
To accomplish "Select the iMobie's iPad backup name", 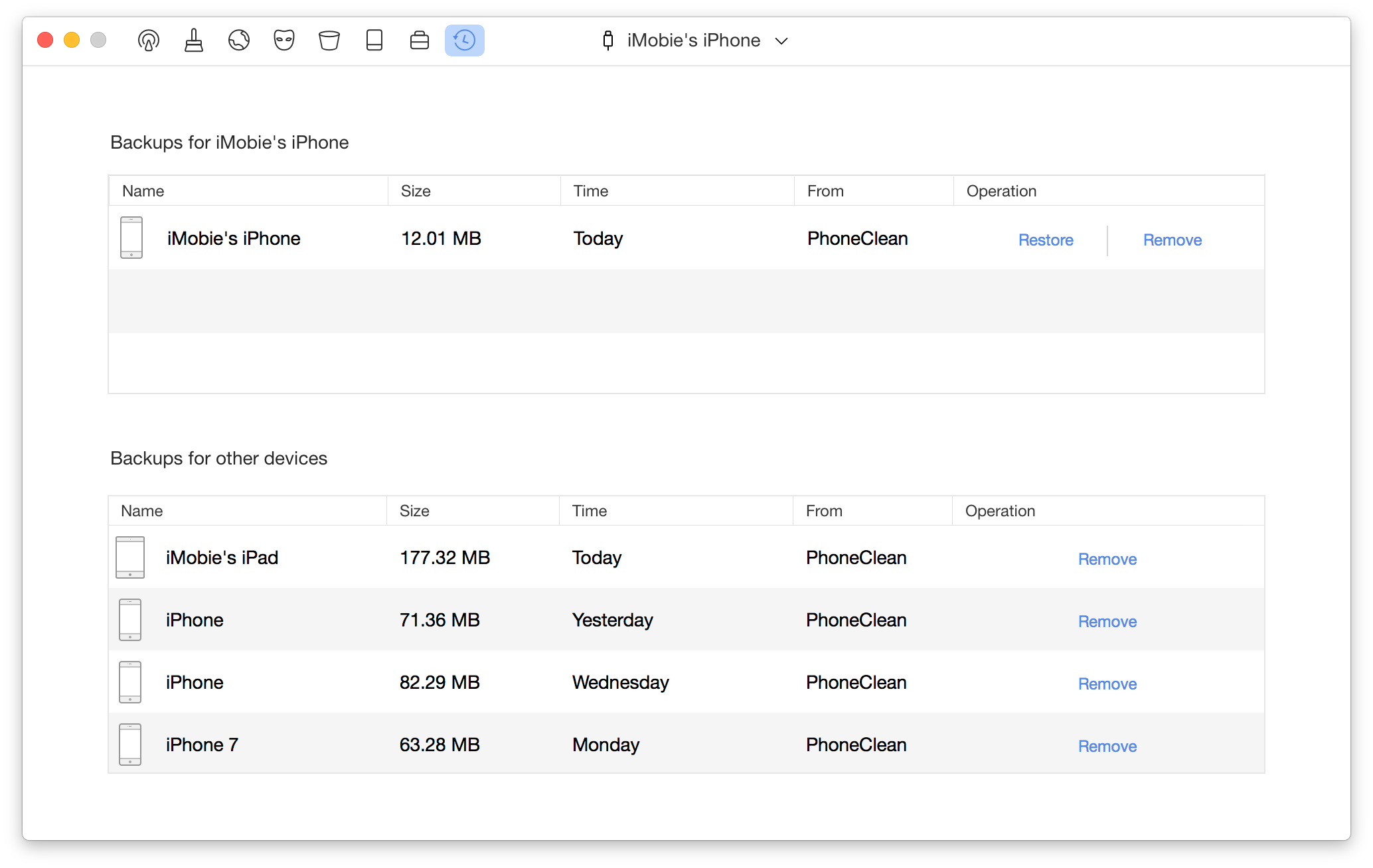I will [222, 557].
